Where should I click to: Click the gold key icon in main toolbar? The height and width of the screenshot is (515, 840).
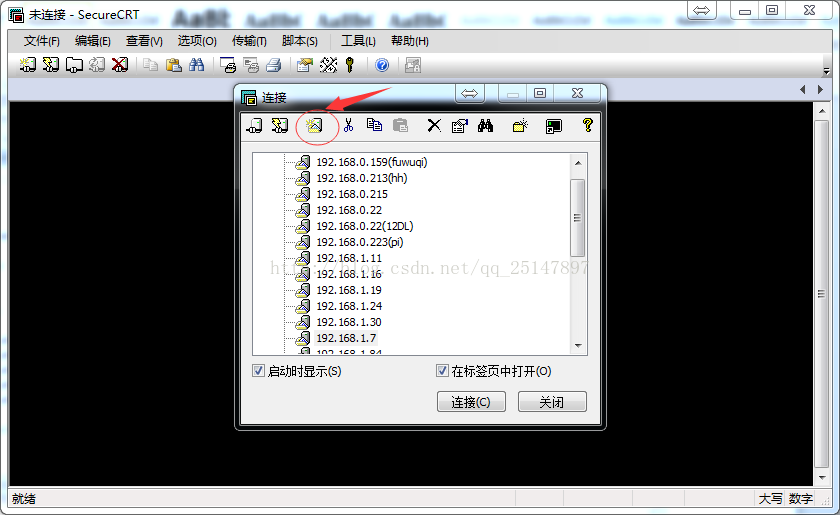coord(350,65)
